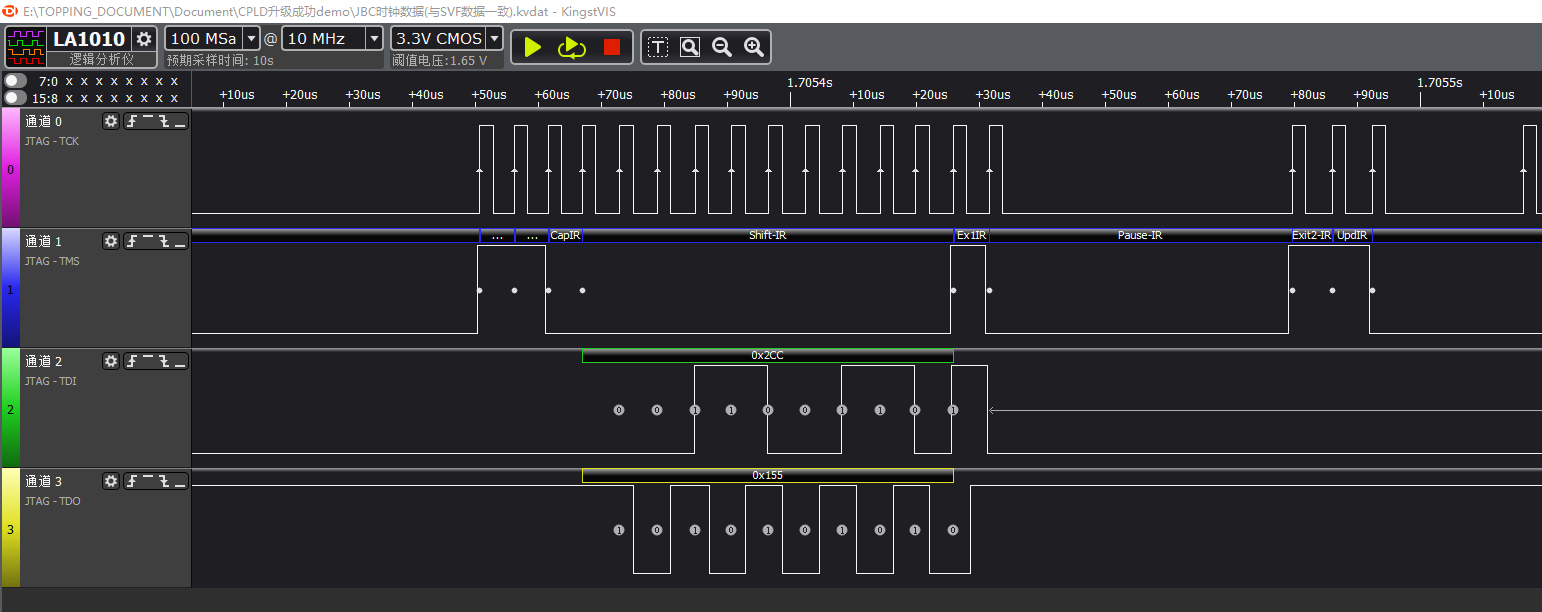Open the 10 MHz sample rate dropdown

pyautogui.click(x=374, y=39)
